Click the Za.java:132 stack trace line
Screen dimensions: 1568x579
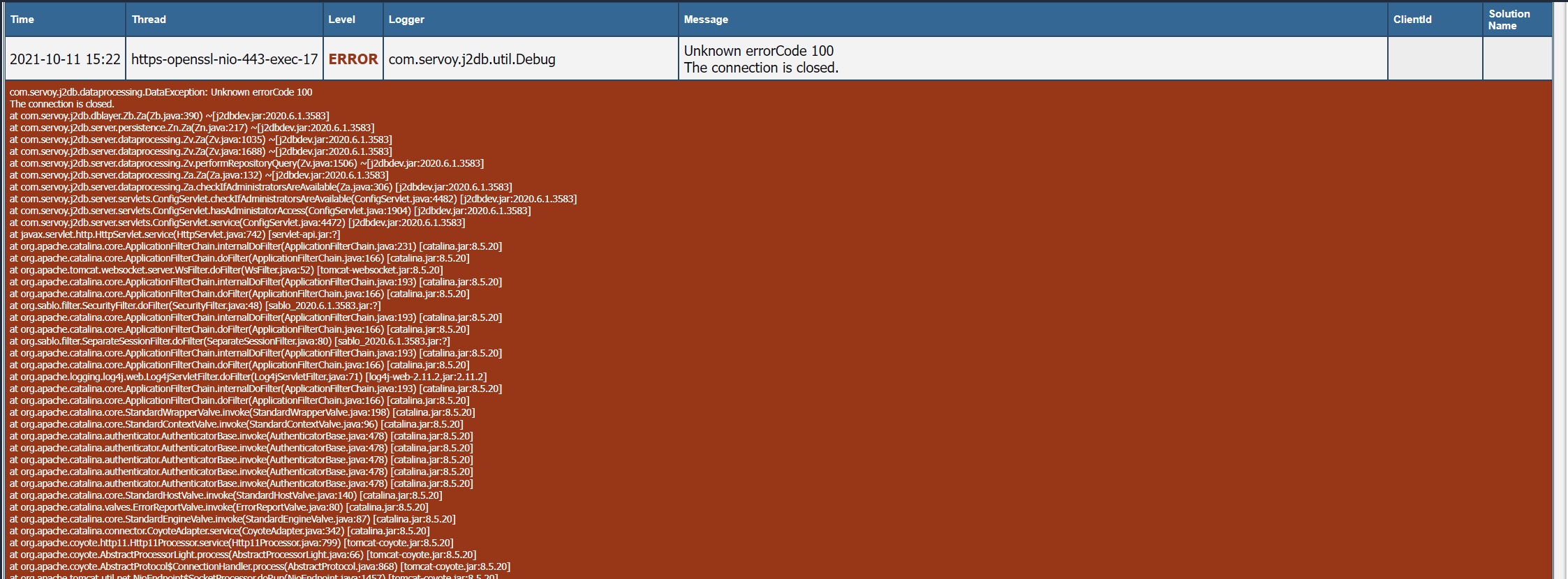199,175
